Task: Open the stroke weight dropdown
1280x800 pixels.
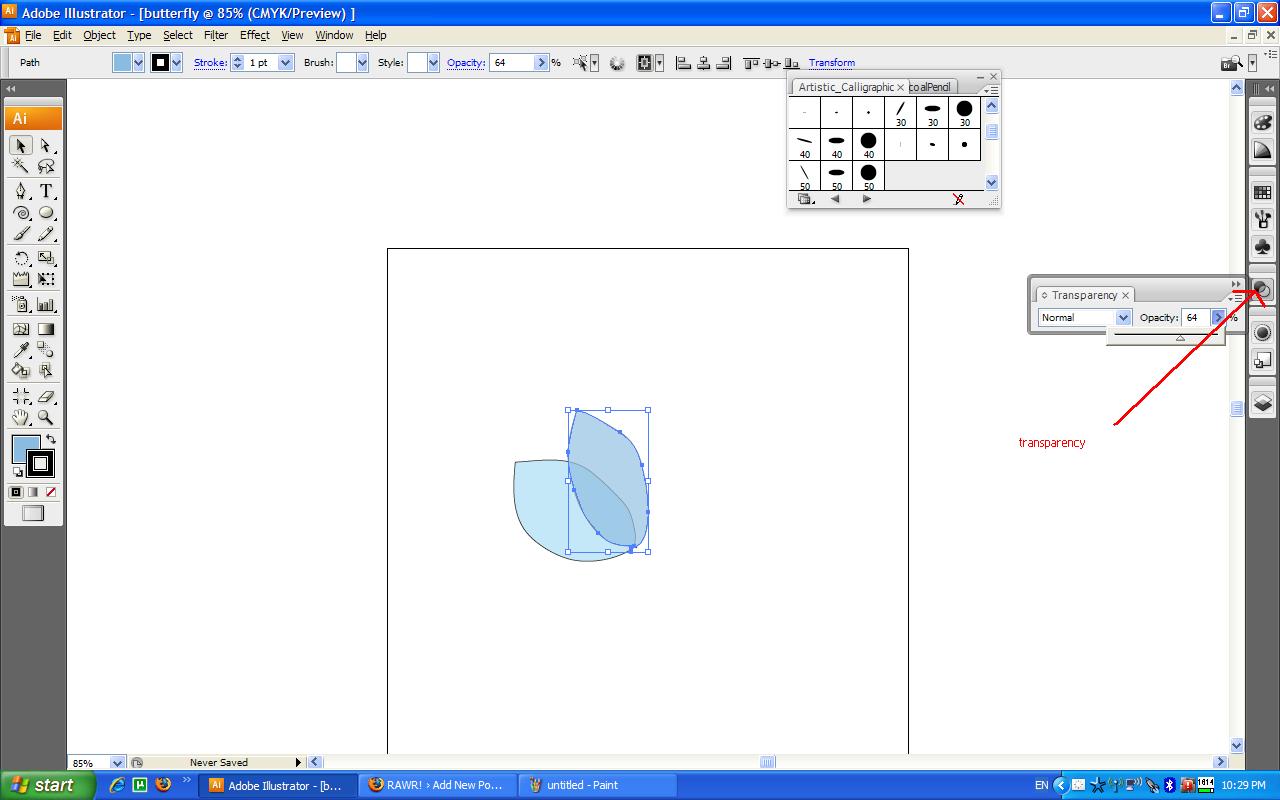Action: click(286, 63)
